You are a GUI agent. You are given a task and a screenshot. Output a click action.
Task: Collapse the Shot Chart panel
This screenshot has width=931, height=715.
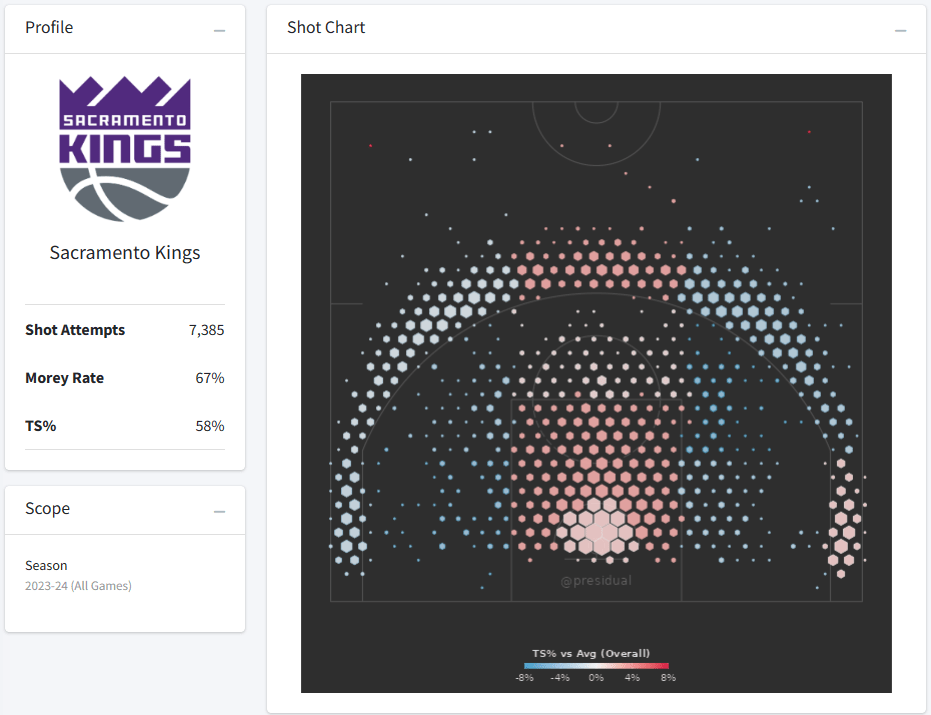point(901,31)
